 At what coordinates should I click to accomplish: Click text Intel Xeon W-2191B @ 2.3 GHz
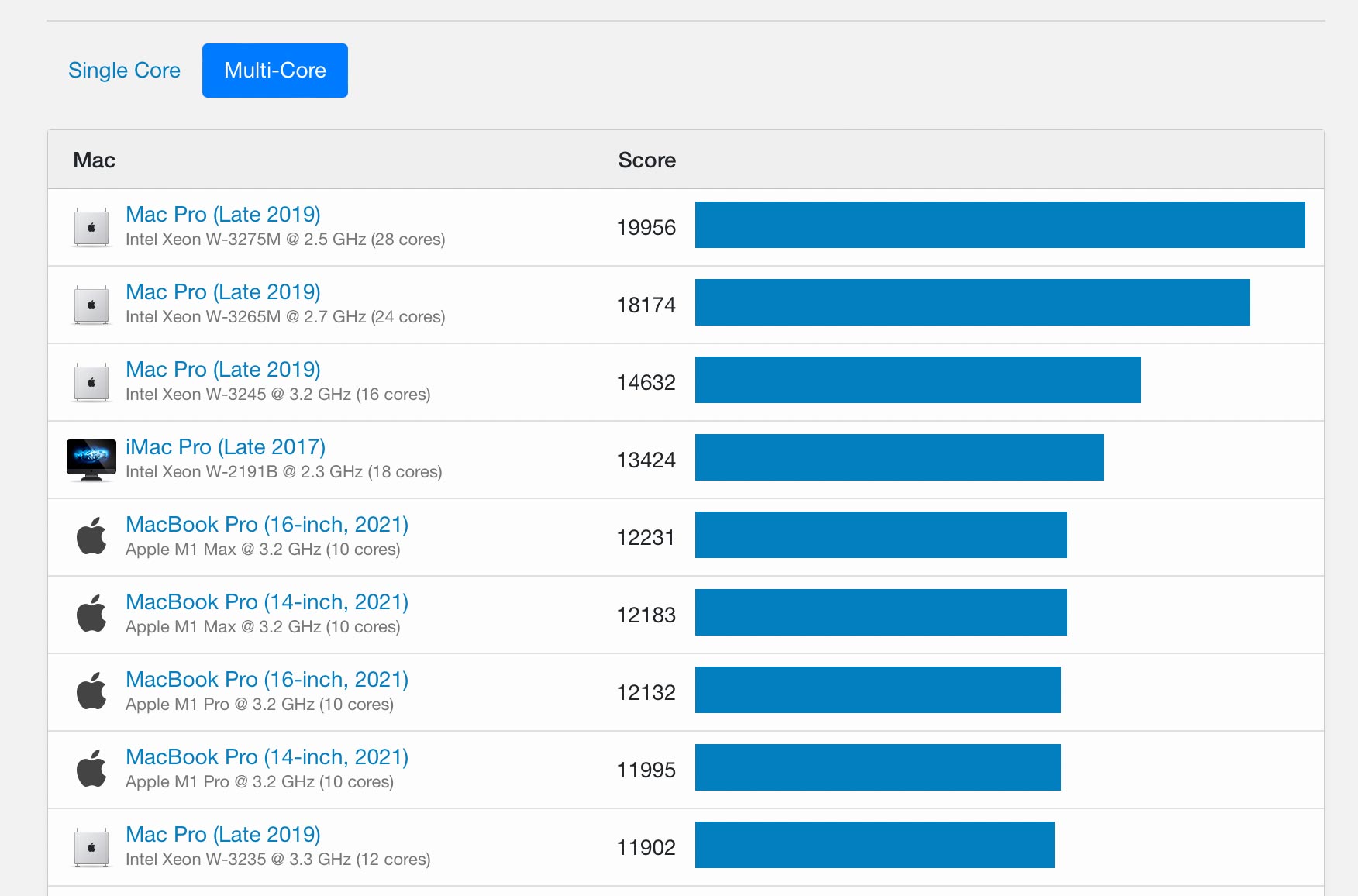coord(244,472)
